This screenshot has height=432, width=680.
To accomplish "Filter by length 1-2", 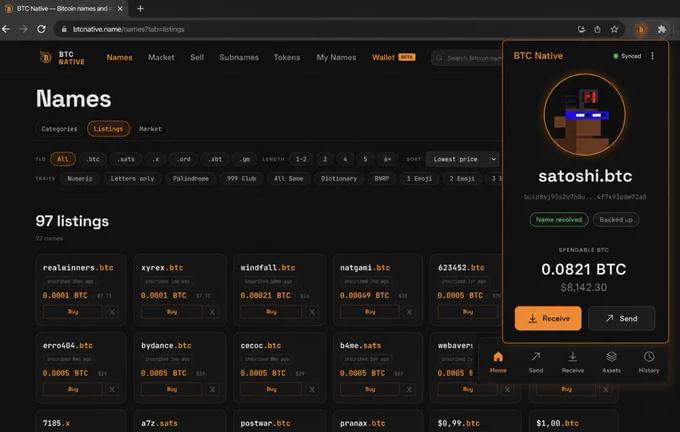I will 301,159.
